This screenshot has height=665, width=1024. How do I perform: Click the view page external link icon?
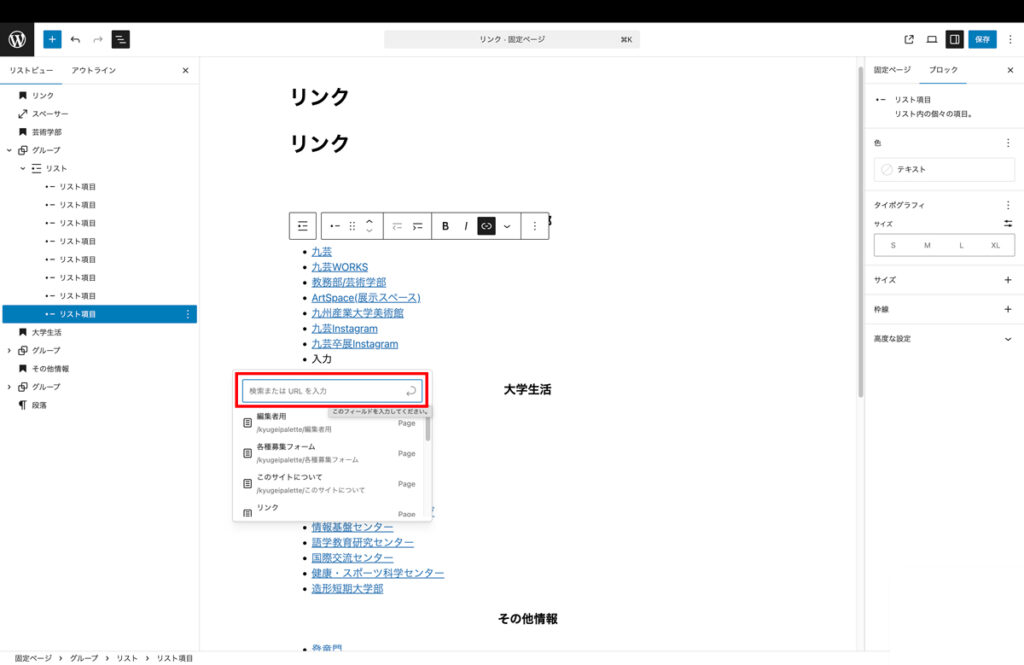pyautogui.click(x=909, y=39)
